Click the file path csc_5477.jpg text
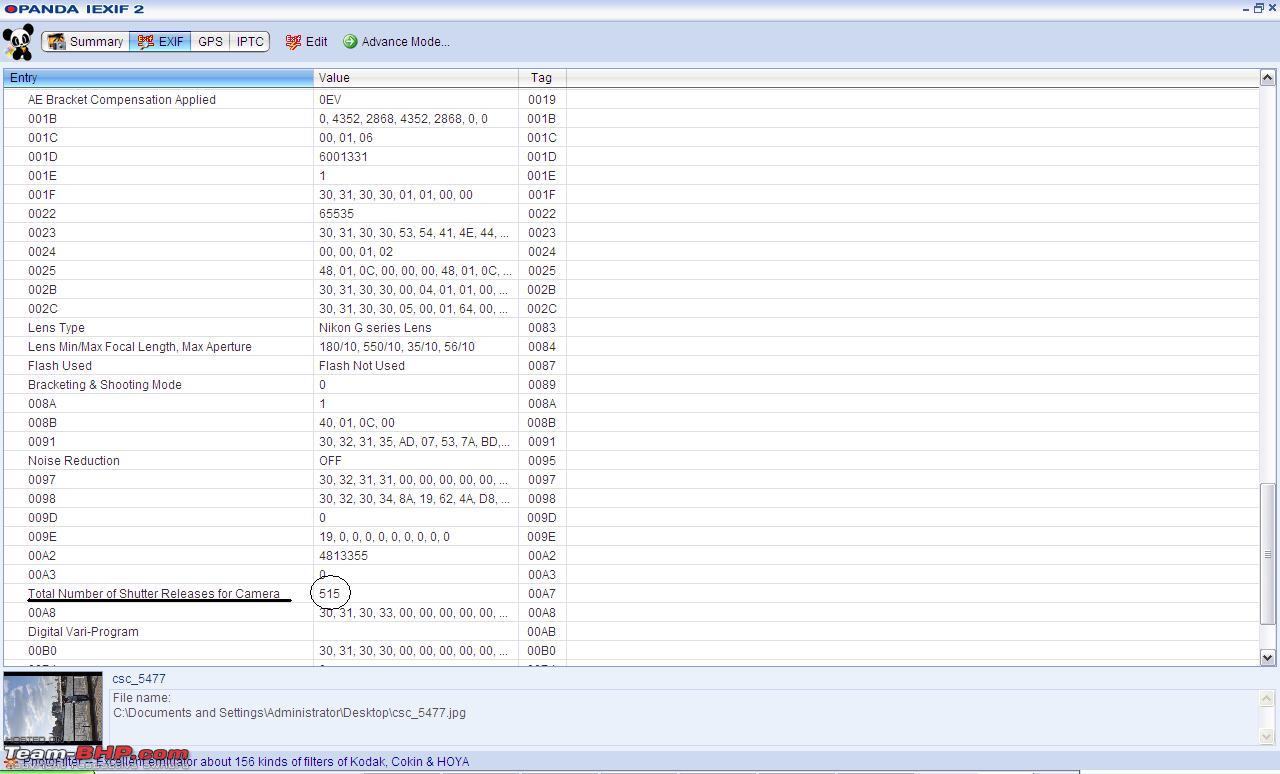Viewport: 1280px width, 774px height. 289,713
